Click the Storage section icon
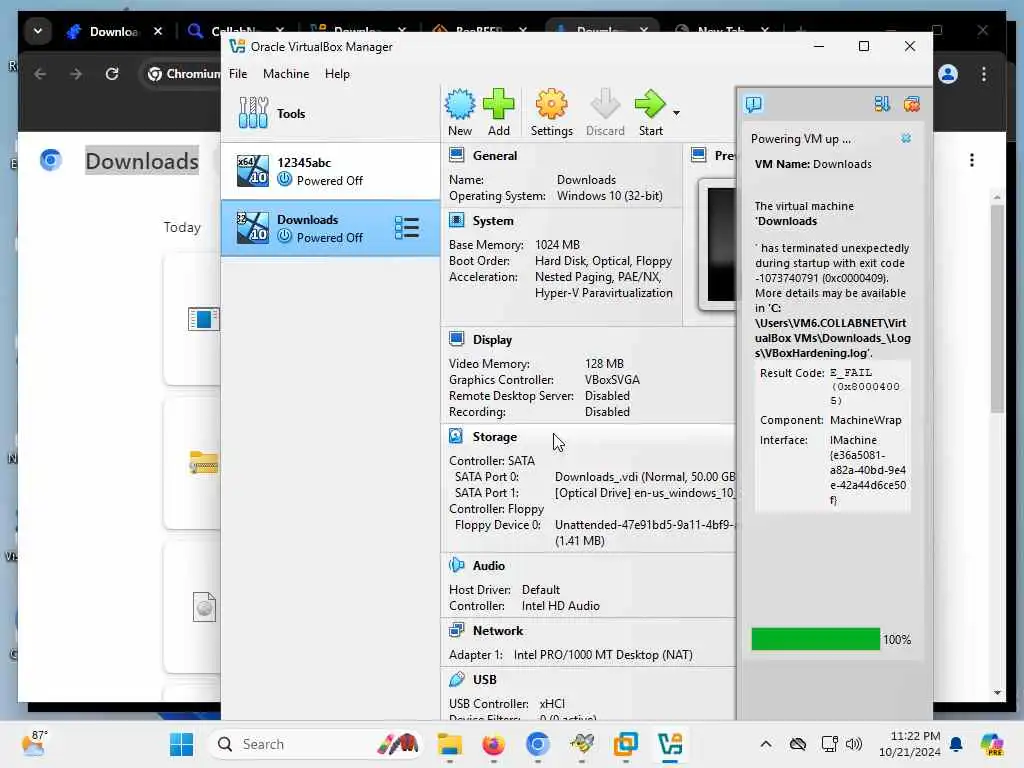1024x768 pixels. tap(456, 436)
